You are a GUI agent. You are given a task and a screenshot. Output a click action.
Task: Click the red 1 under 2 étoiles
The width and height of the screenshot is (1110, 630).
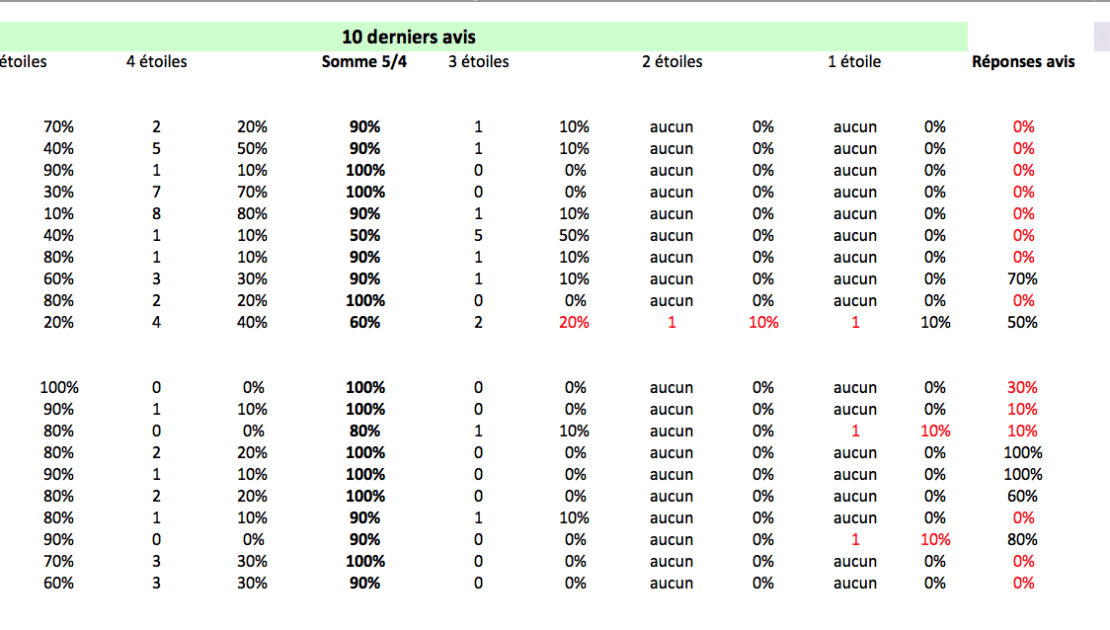pos(671,323)
